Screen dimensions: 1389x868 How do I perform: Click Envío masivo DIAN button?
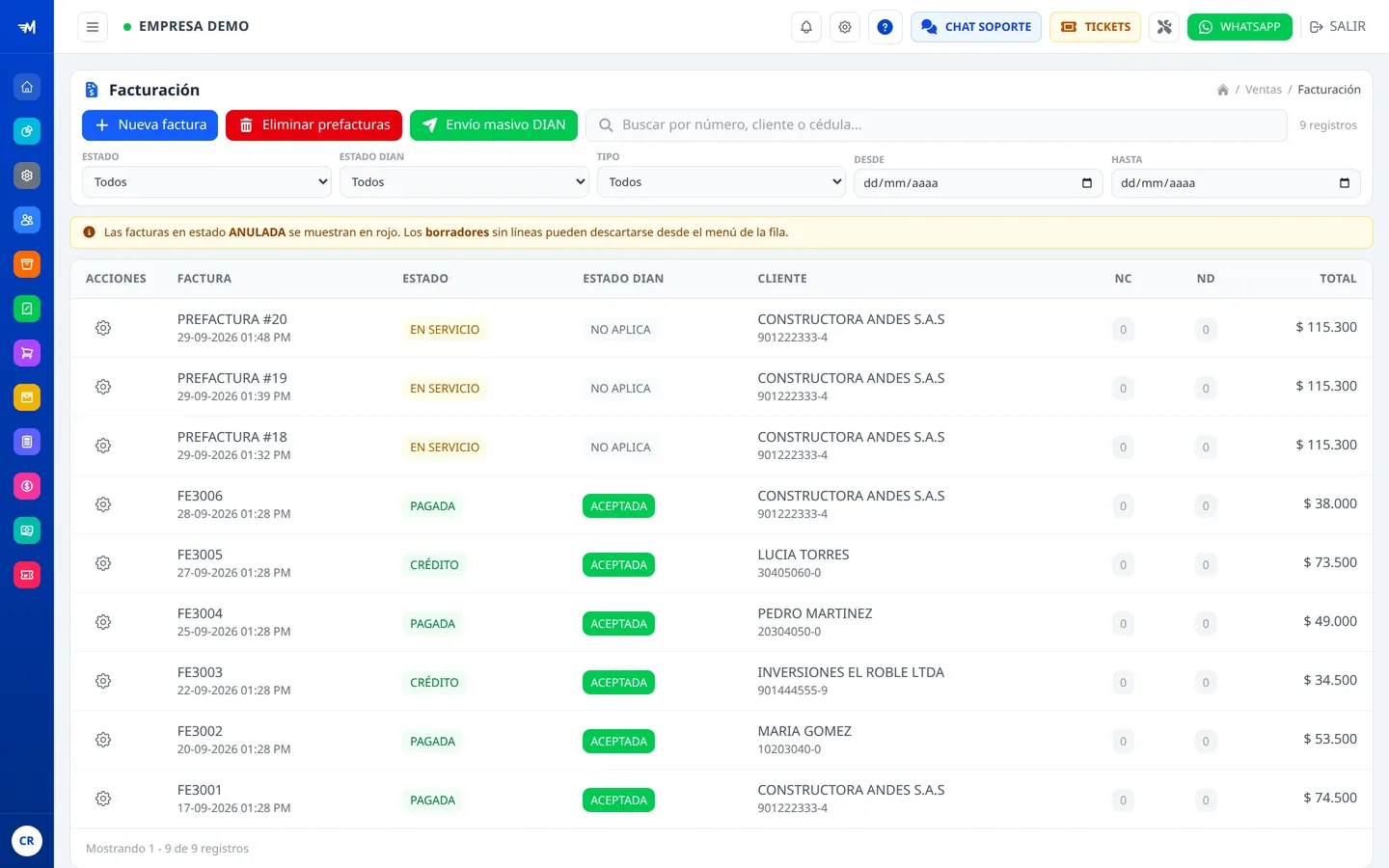pyautogui.click(x=494, y=125)
